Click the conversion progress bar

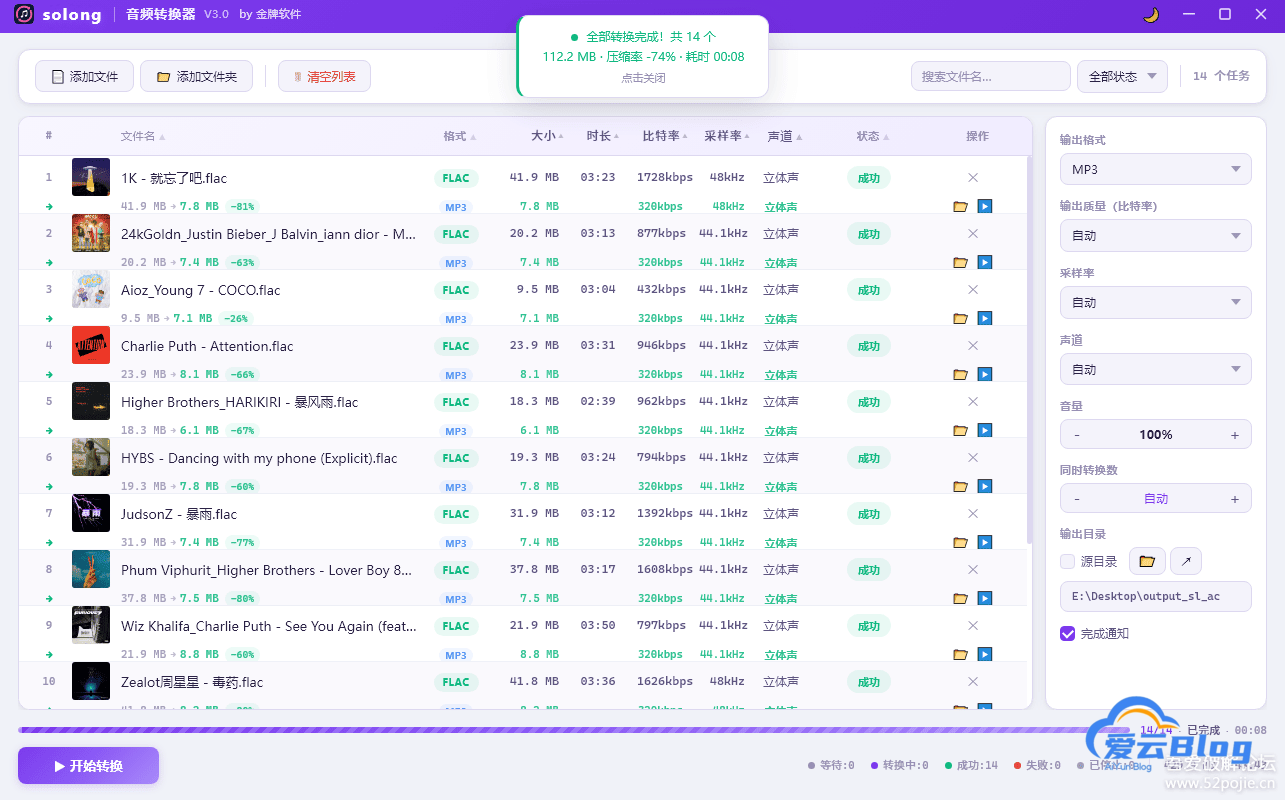point(573,730)
